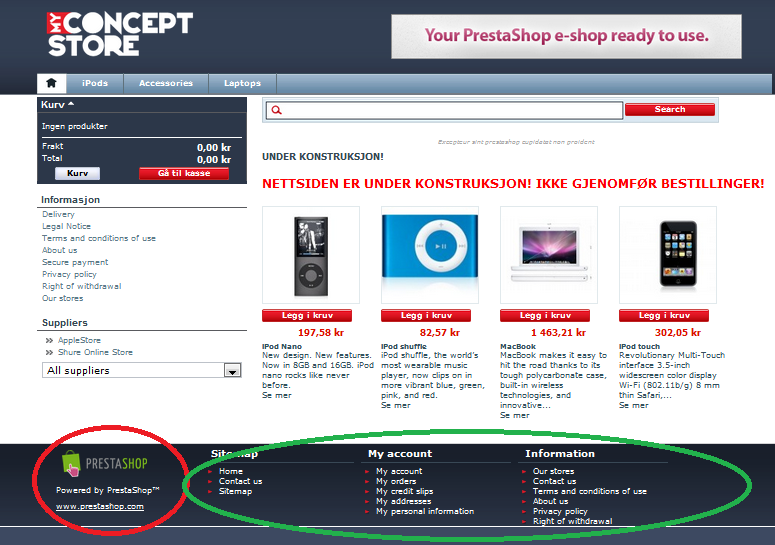
Task: Add iPod touch to cart
Action: [x=664, y=315]
